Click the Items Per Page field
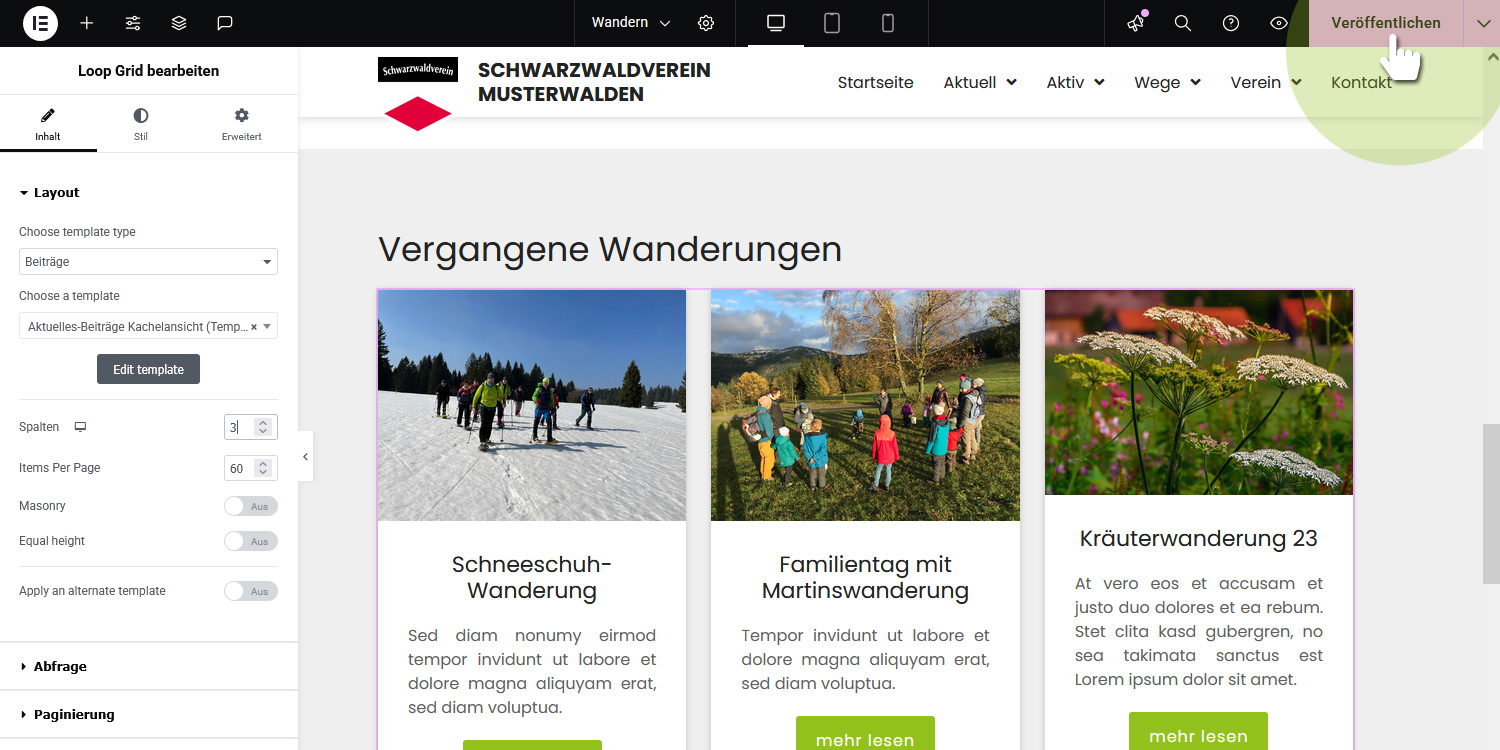Viewport: 1500px width, 750px height. pyautogui.click(x=240, y=468)
